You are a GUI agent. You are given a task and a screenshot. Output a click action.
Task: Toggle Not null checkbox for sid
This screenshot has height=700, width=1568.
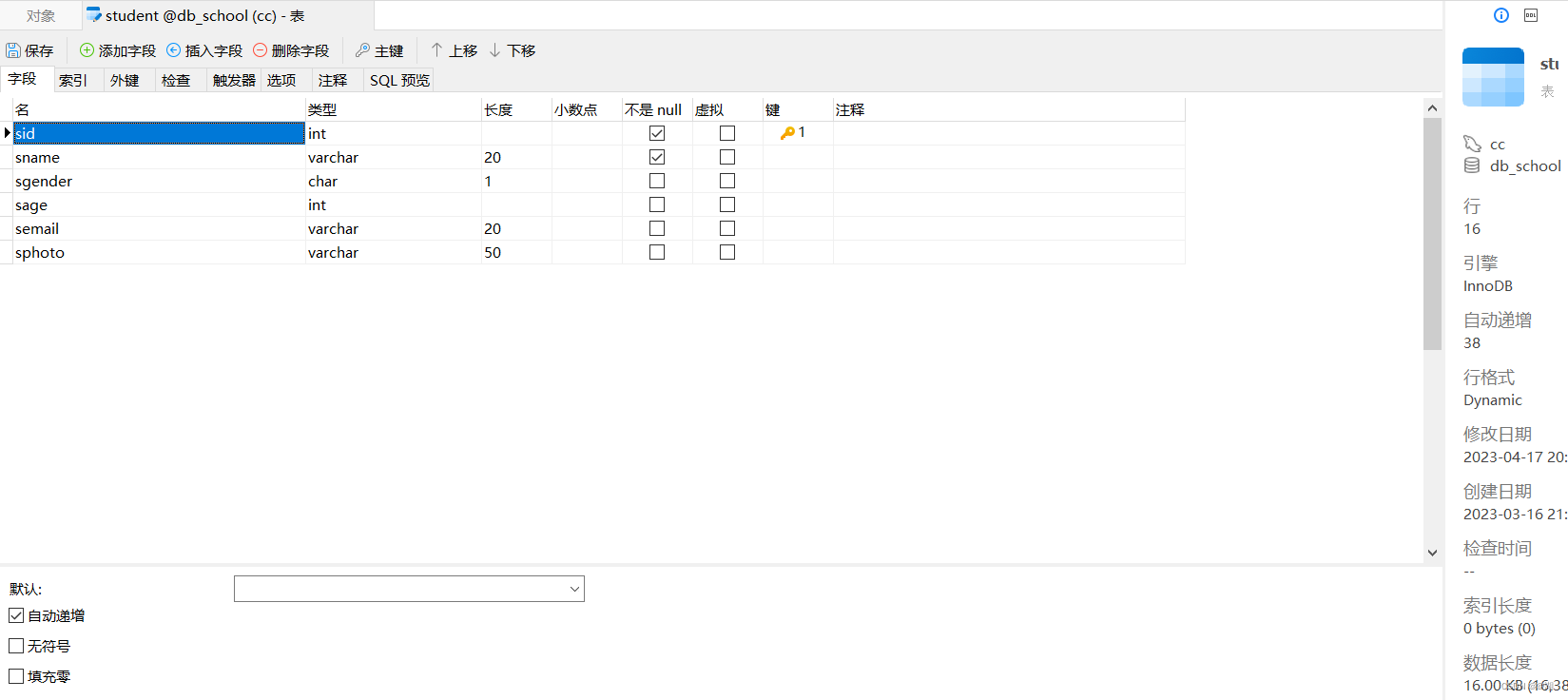pos(657,133)
